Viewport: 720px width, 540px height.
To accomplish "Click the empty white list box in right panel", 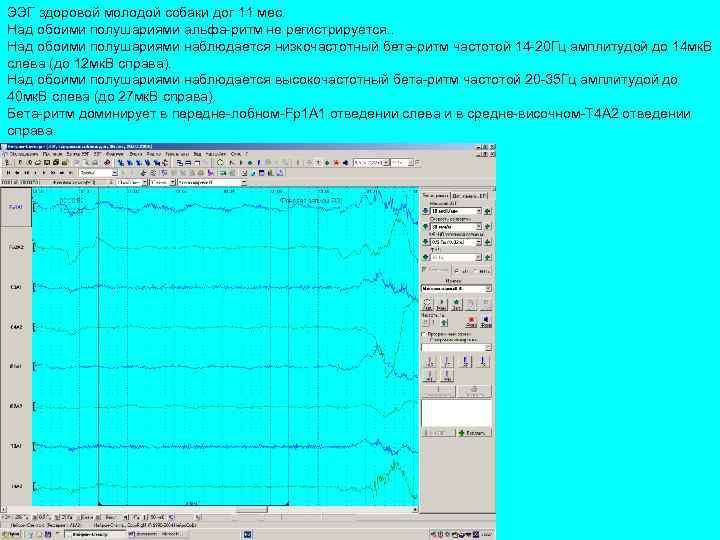I will coord(456,412).
